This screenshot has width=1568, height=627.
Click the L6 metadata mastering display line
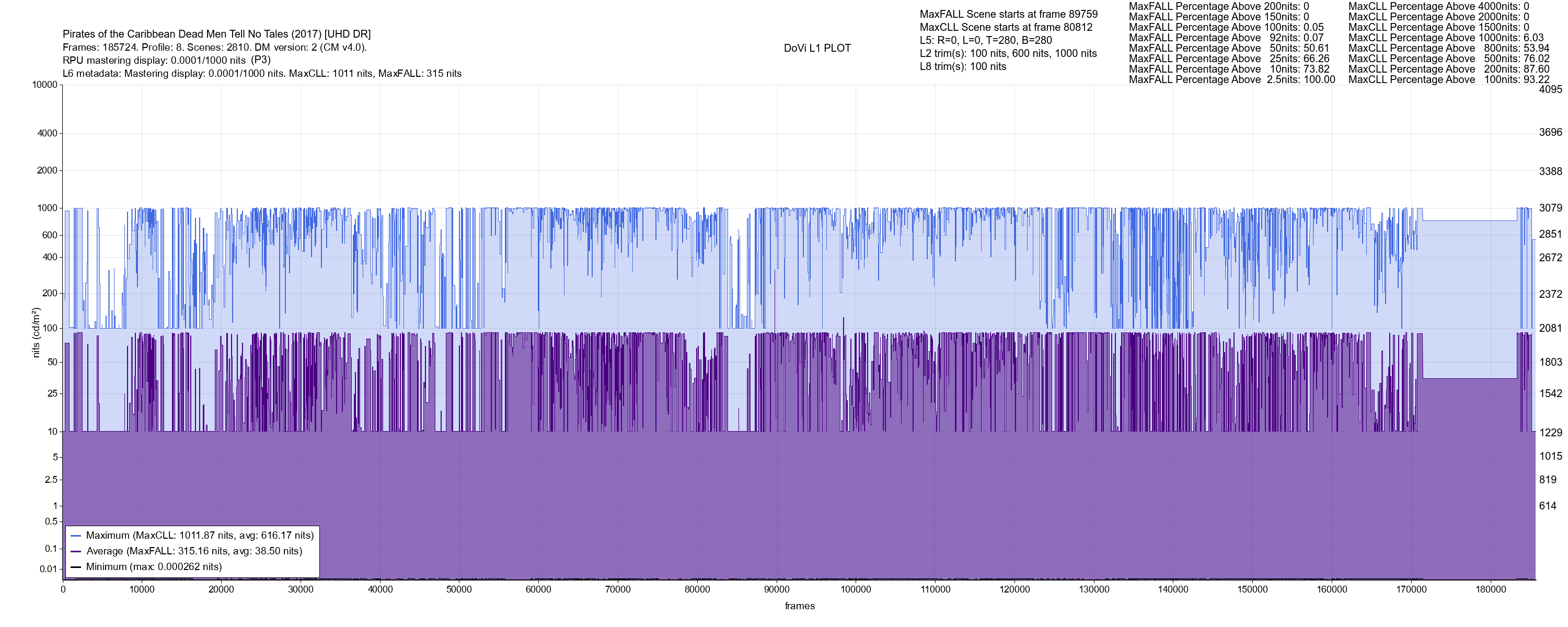[x=262, y=74]
